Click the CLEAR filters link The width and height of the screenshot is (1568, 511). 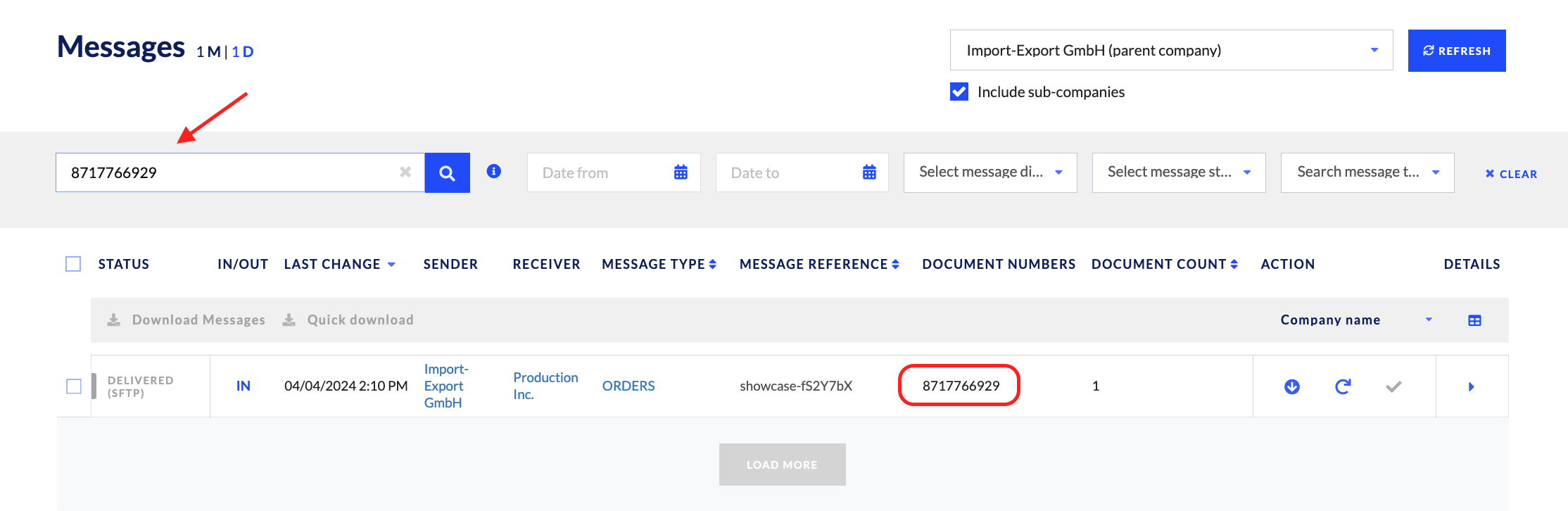(1511, 174)
